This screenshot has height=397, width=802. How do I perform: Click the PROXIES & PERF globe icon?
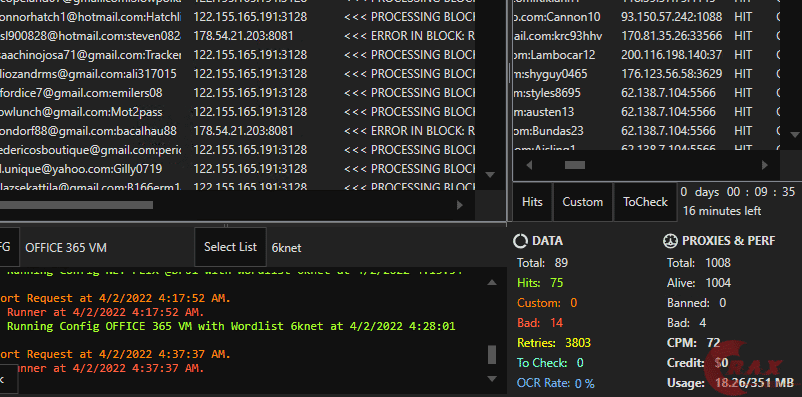point(670,240)
